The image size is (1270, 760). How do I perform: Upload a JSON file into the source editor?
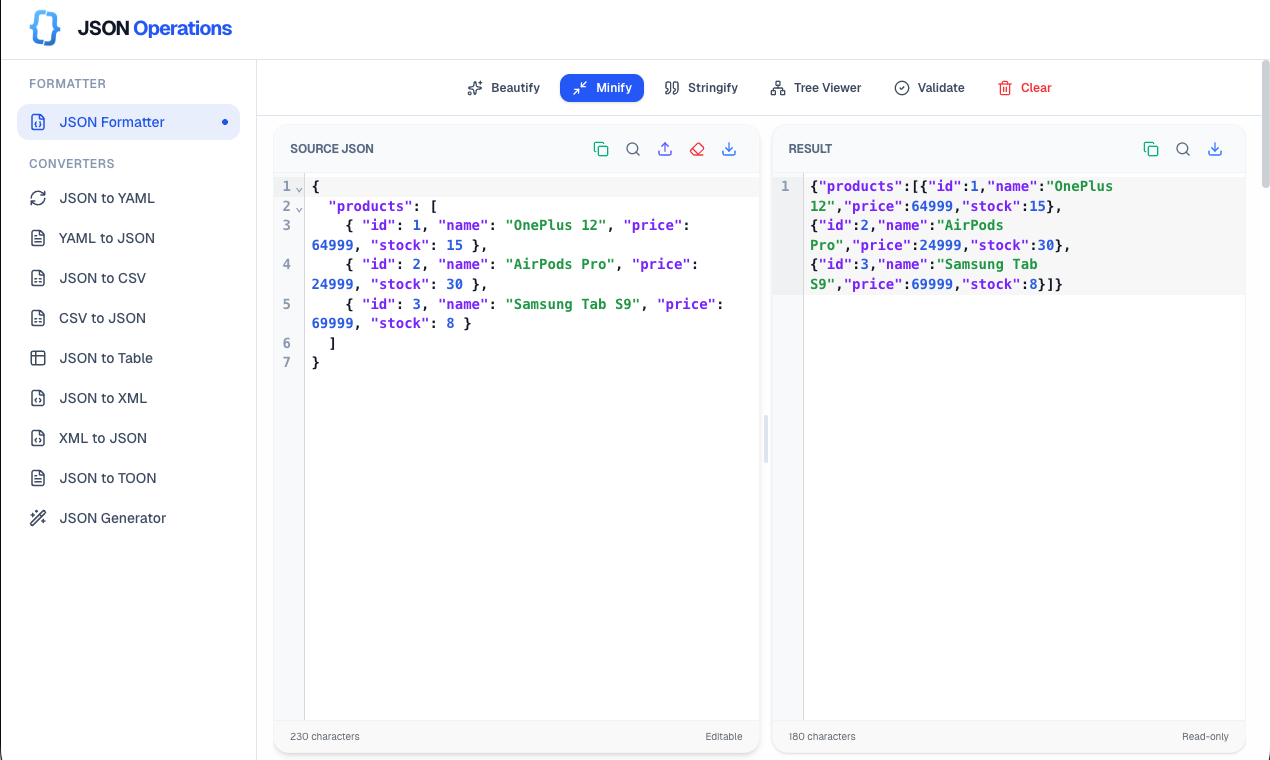click(x=665, y=148)
